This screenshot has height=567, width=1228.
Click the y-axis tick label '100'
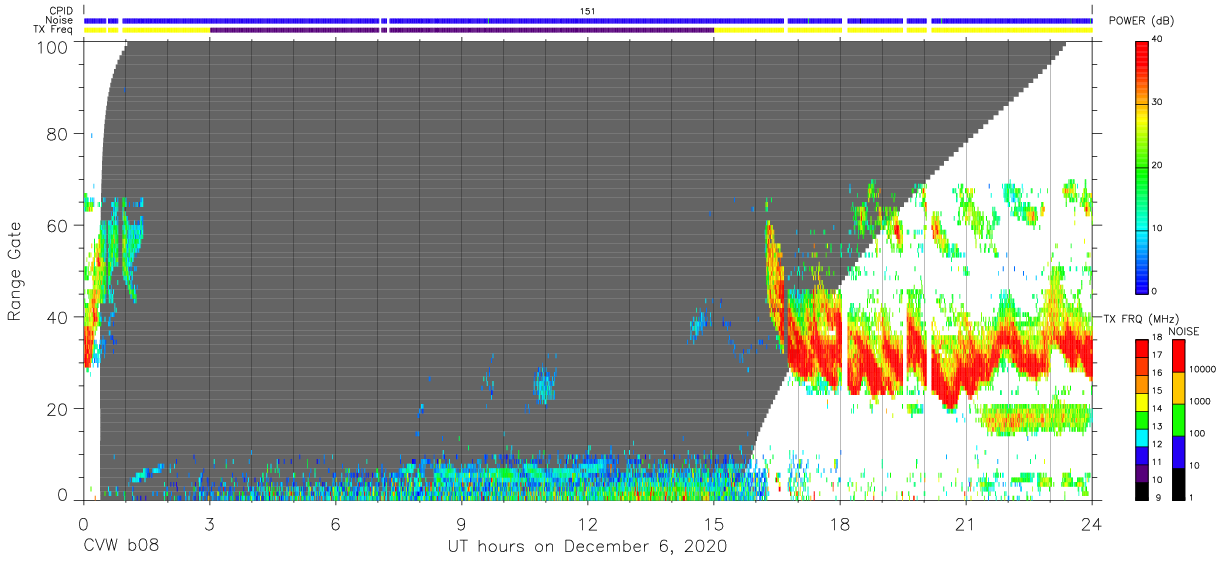pyautogui.click(x=54, y=46)
